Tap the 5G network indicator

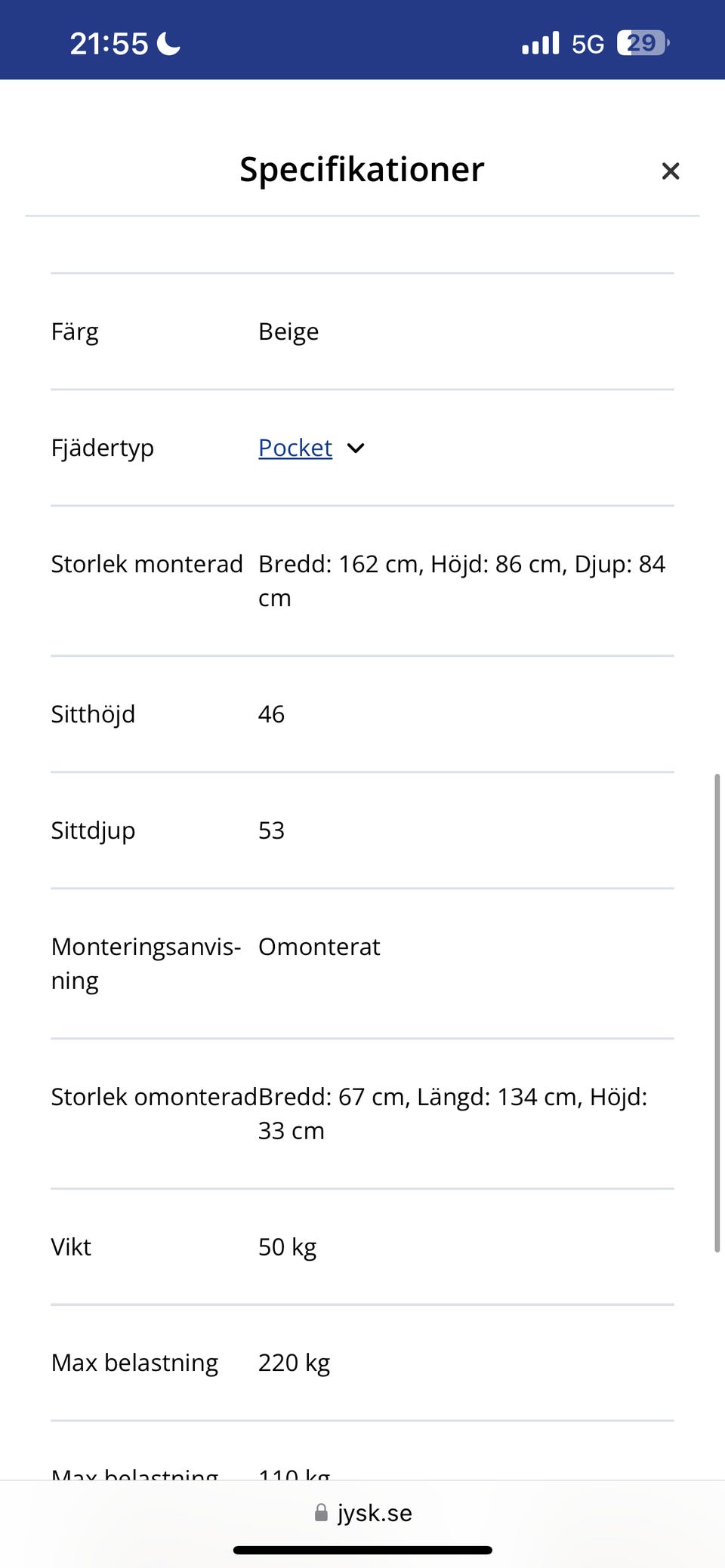pos(588,44)
